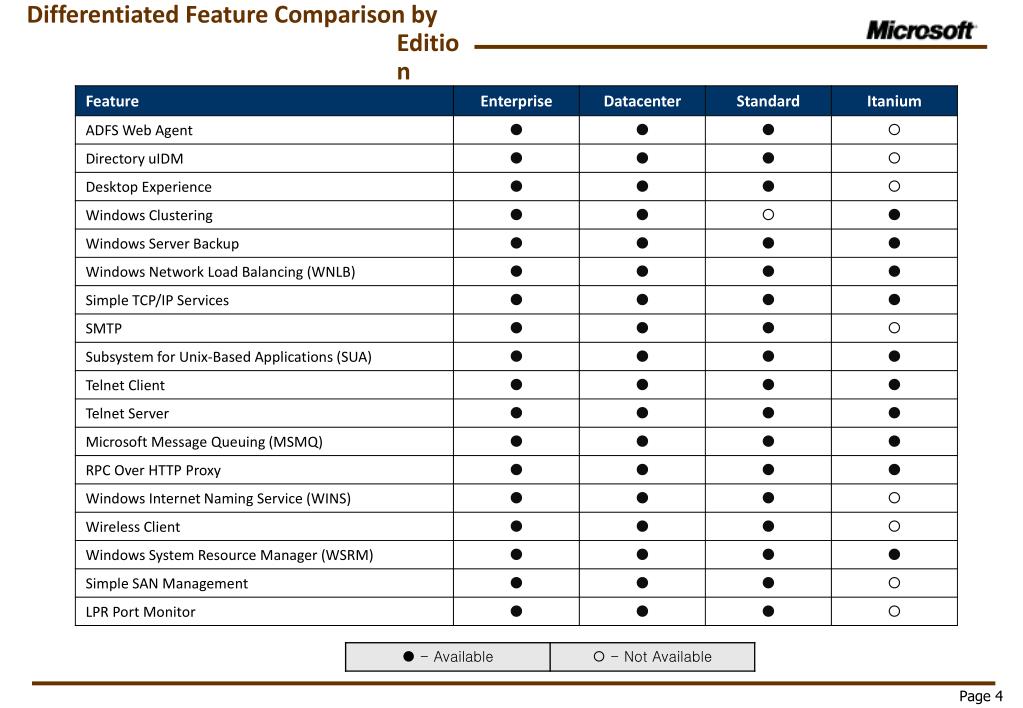Click the filled Itanium dot for Windows Clustering
Screen dimensions: 1023x708
click(x=894, y=215)
